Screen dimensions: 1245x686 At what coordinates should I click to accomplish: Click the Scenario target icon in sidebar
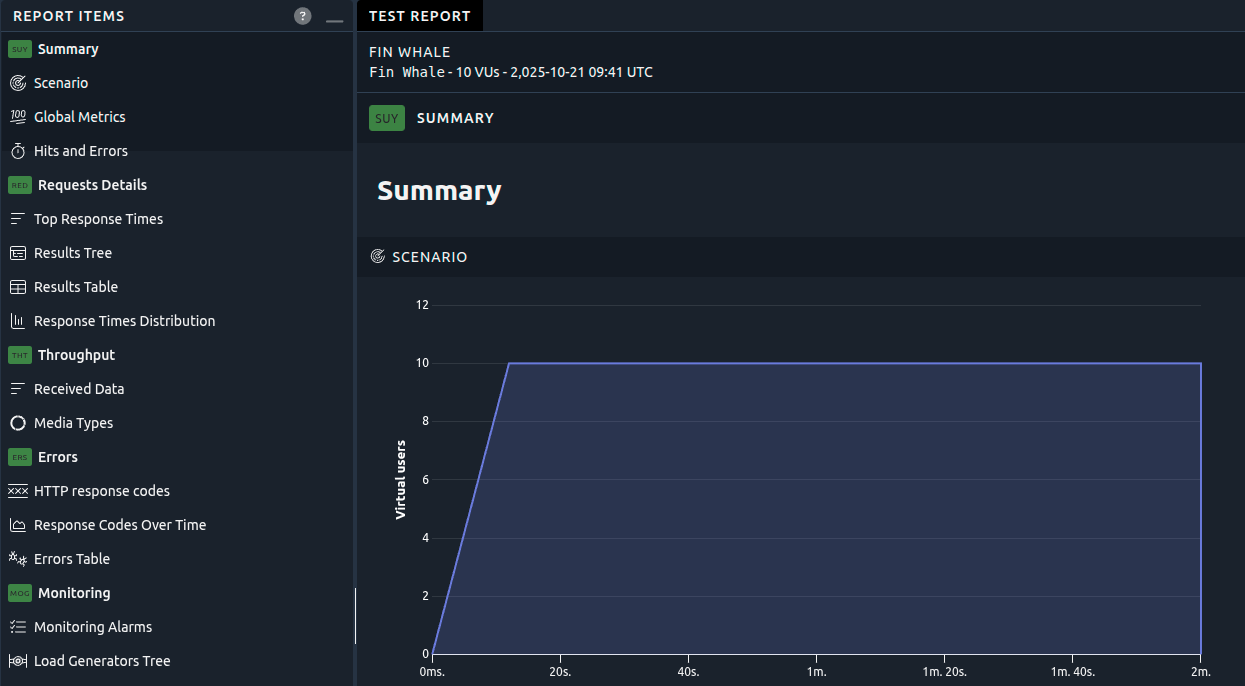18,83
